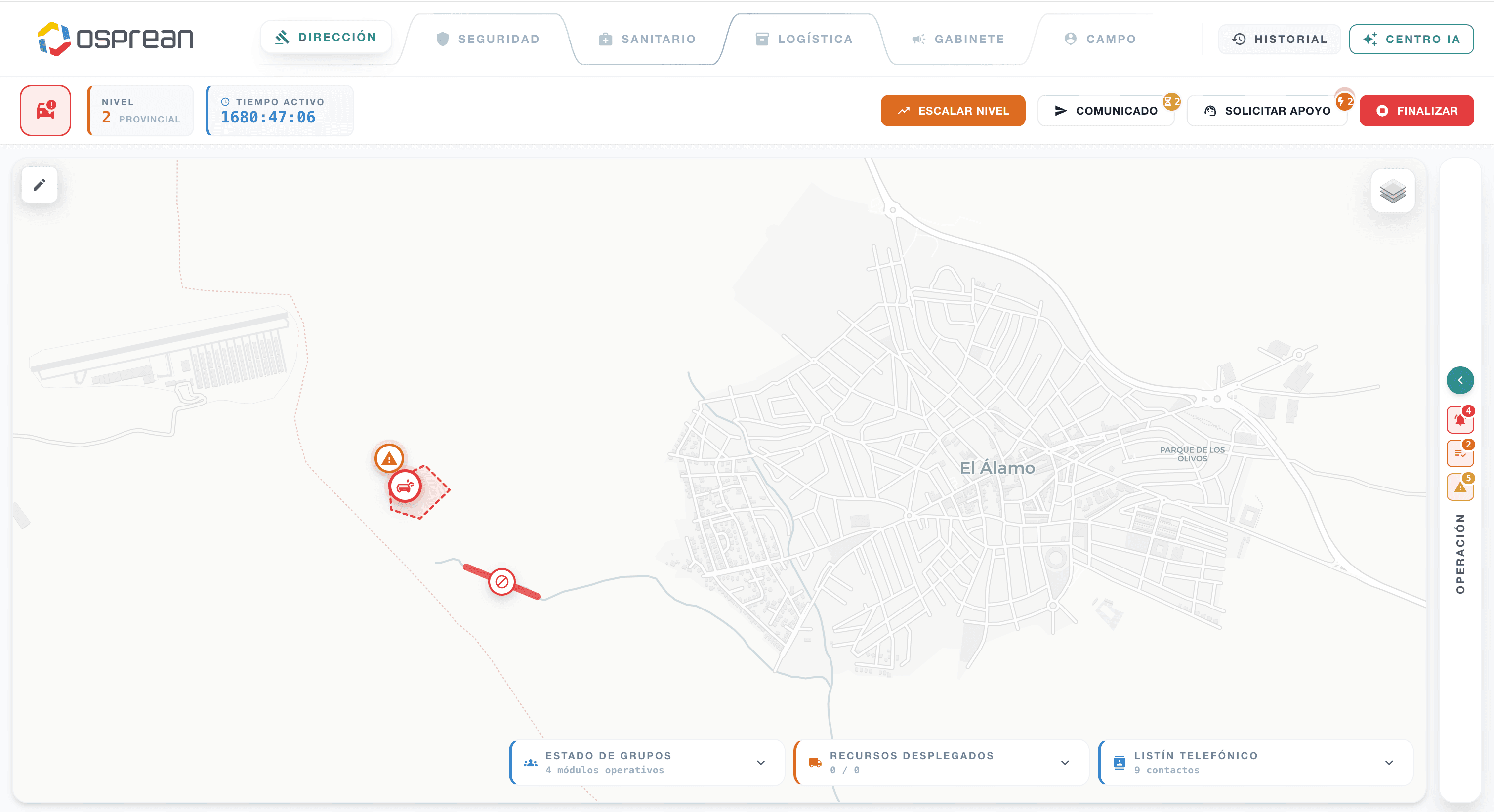Click the El Álamo town label
1494x812 pixels.
pos(997,467)
